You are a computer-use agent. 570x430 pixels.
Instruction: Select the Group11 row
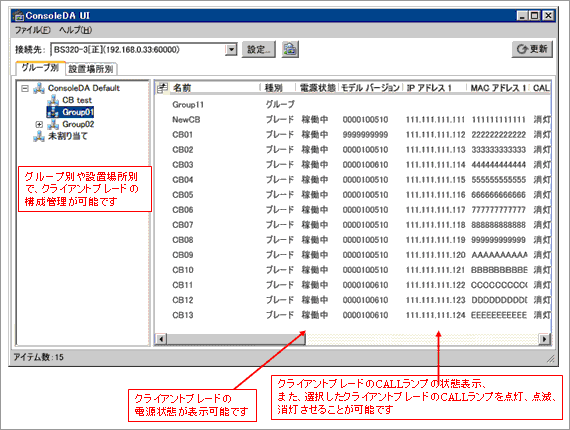point(353,105)
